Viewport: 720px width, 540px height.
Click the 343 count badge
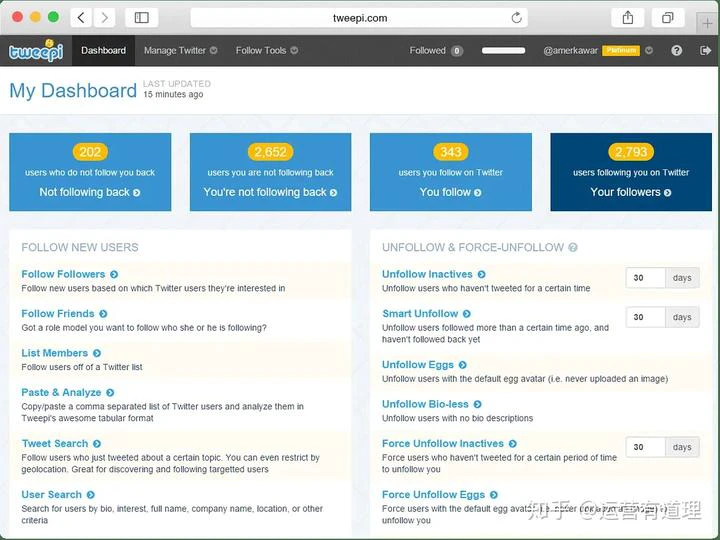click(451, 152)
